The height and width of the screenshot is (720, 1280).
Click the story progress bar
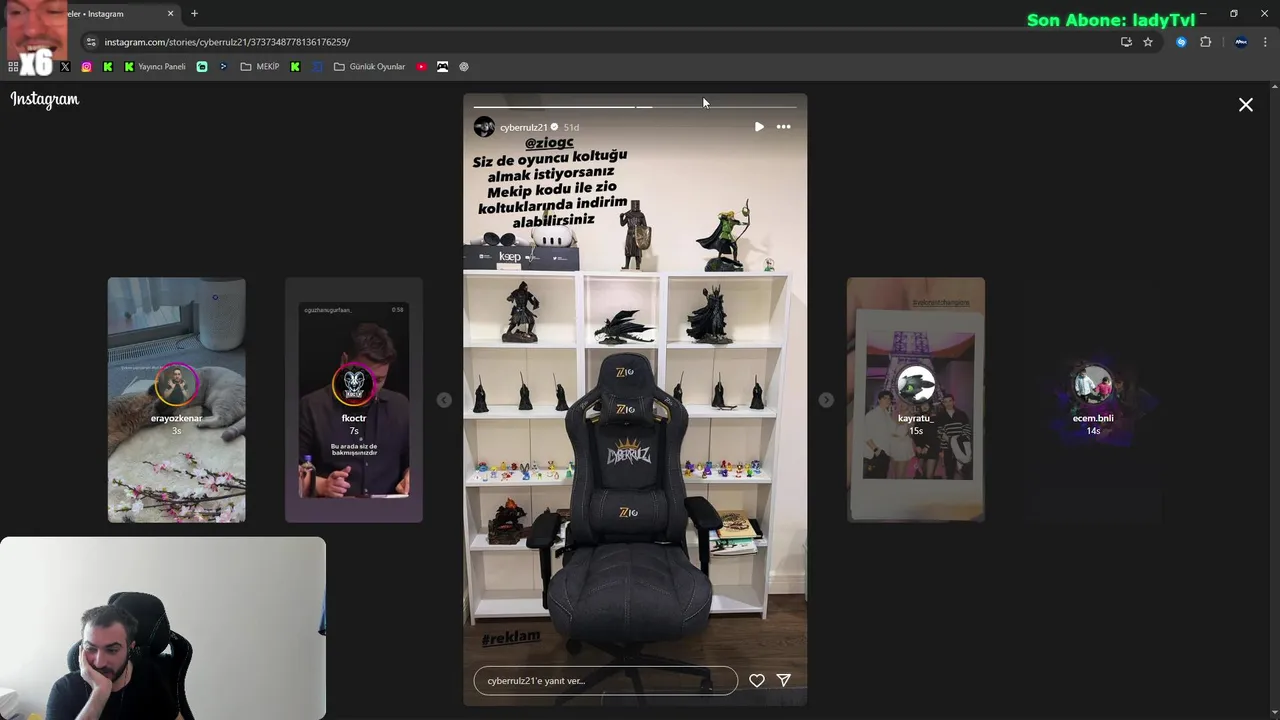coord(635,106)
